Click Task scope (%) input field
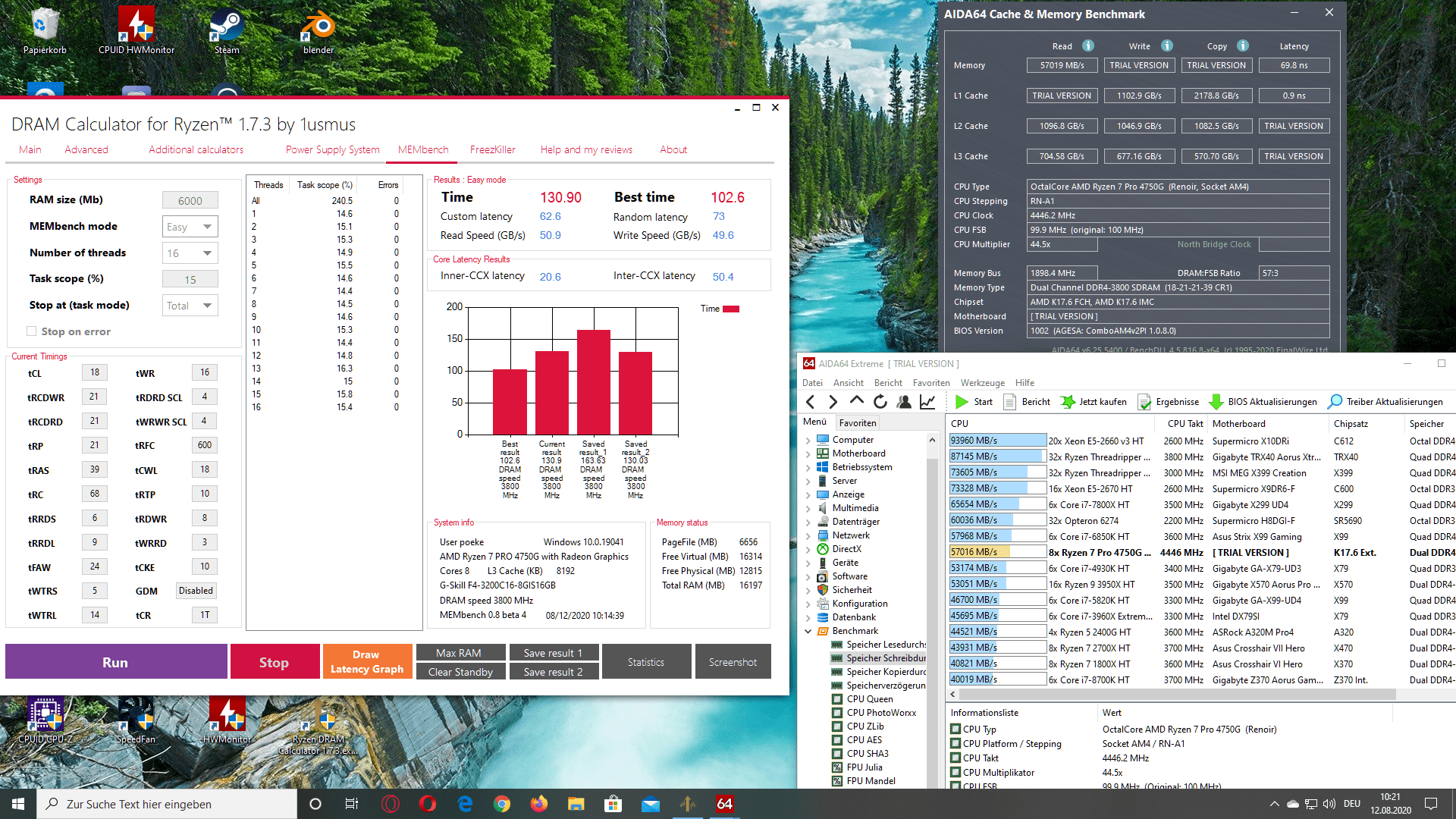Viewport: 1456px width, 819px height. [x=190, y=279]
